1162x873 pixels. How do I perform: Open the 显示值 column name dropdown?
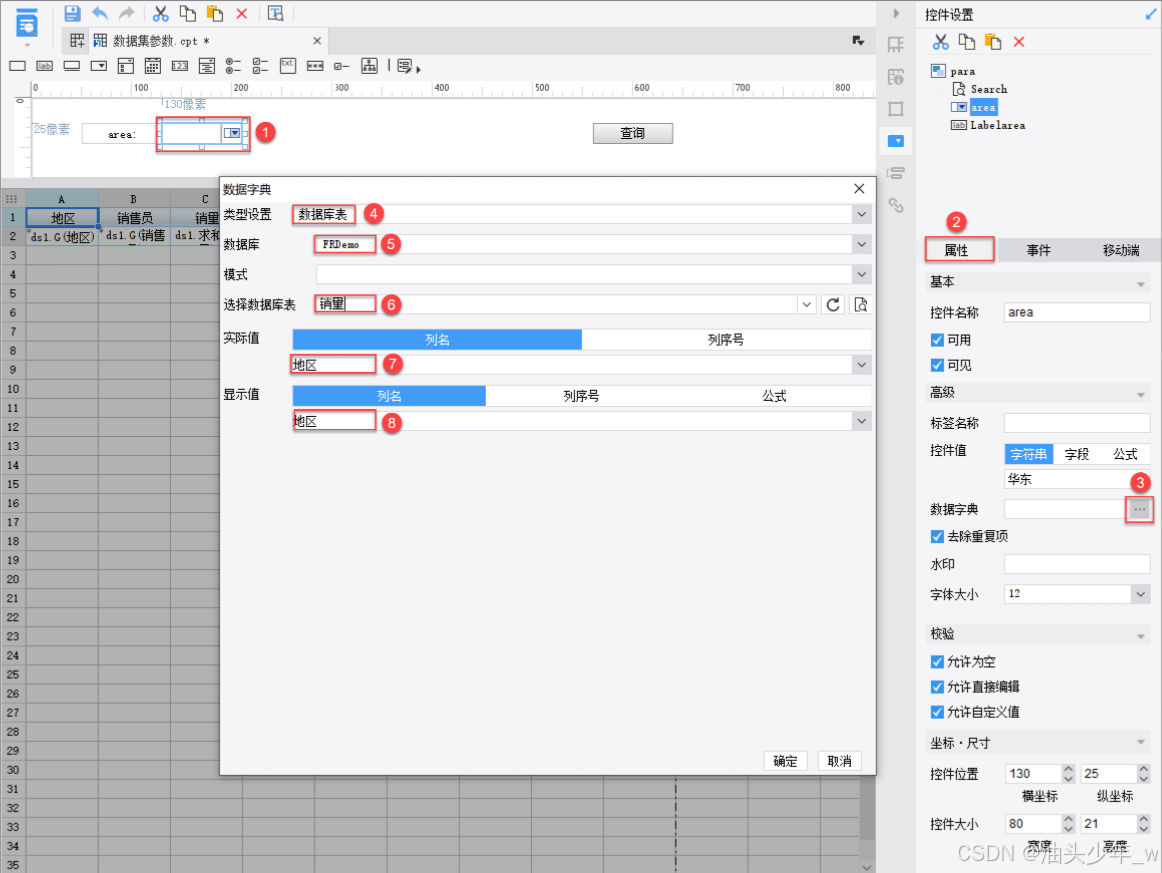tap(861, 421)
